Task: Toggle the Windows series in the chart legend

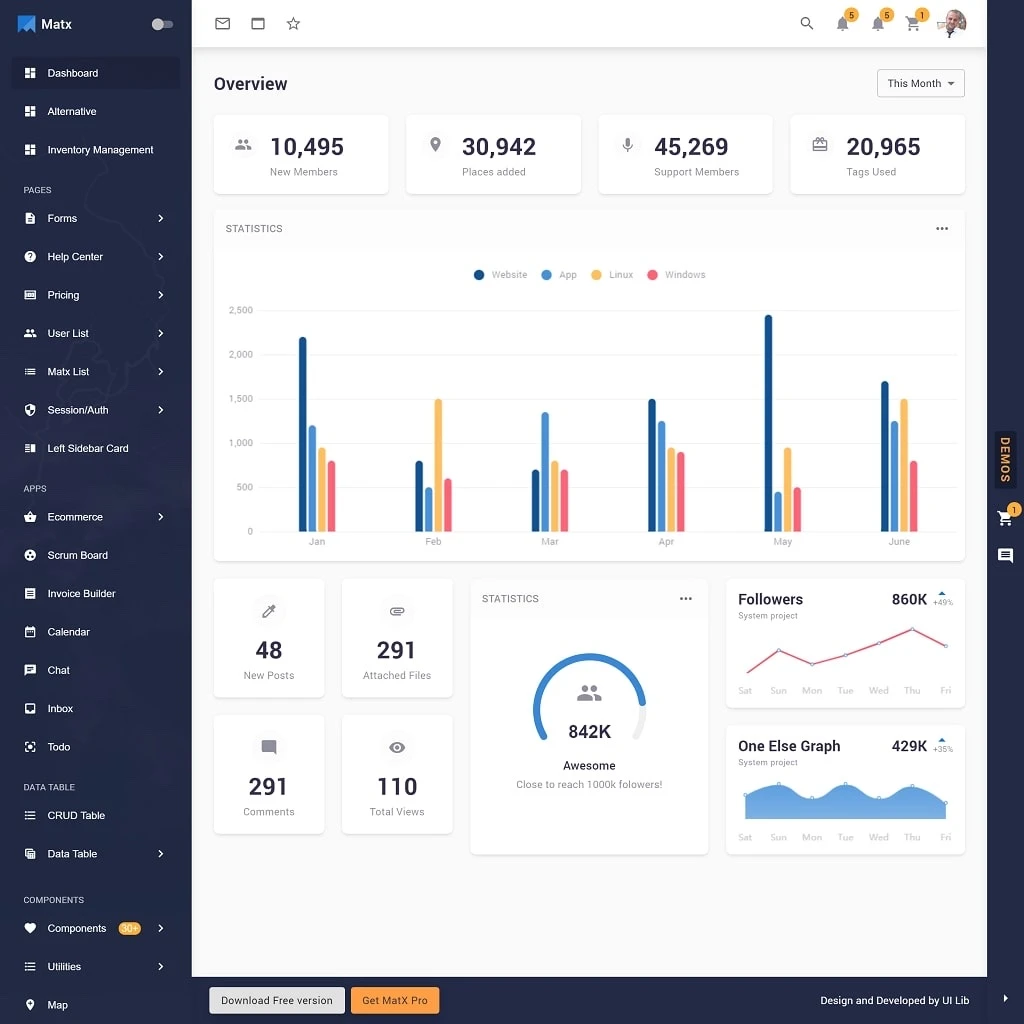Action: (677, 274)
